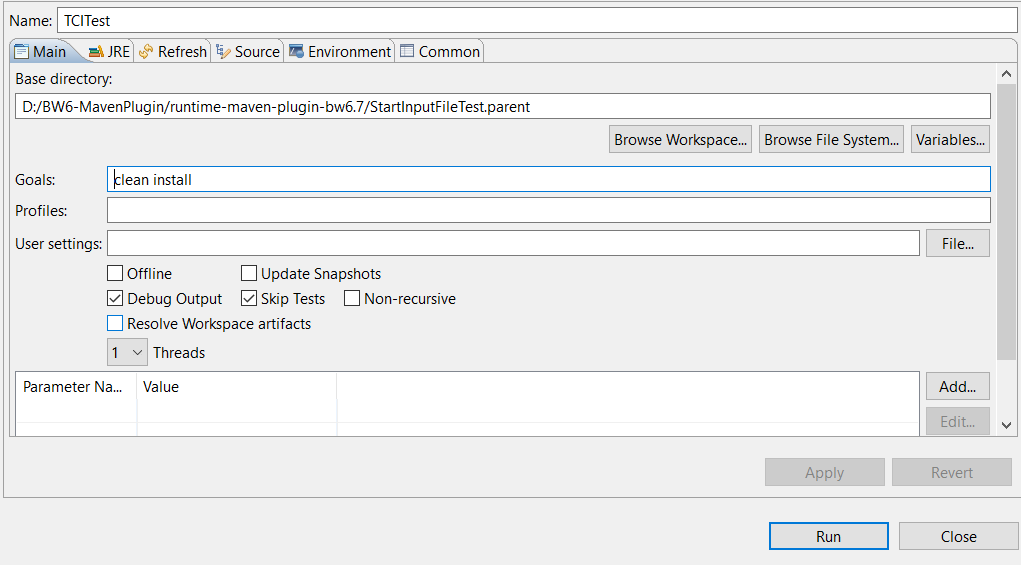The height and width of the screenshot is (565, 1021).
Task: Enable the Offline checkbox
Action: point(115,274)
